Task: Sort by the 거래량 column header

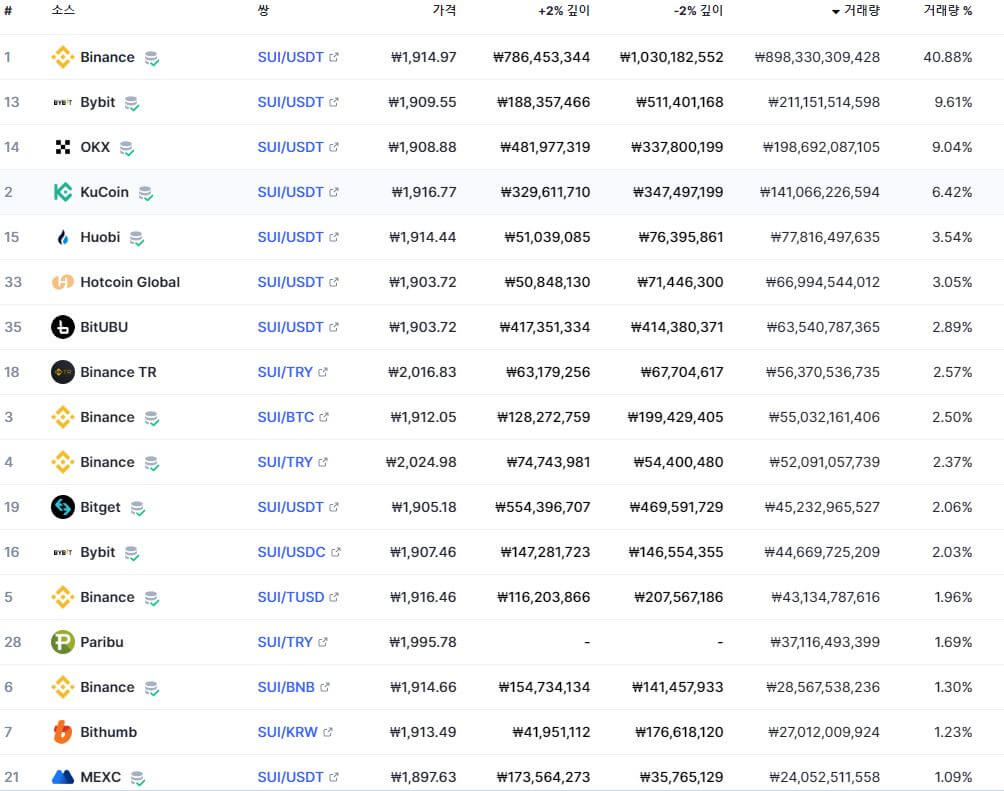Action: pos(855,10)
